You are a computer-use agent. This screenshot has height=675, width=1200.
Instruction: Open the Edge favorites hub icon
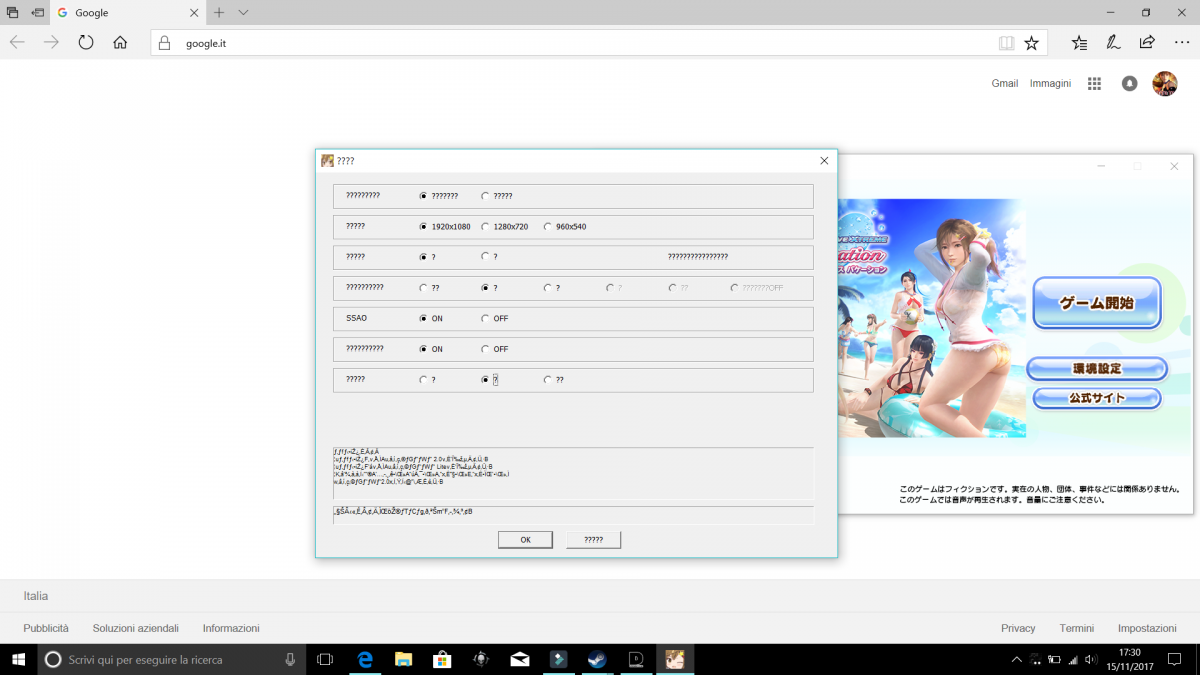(x=1079, y=43)
